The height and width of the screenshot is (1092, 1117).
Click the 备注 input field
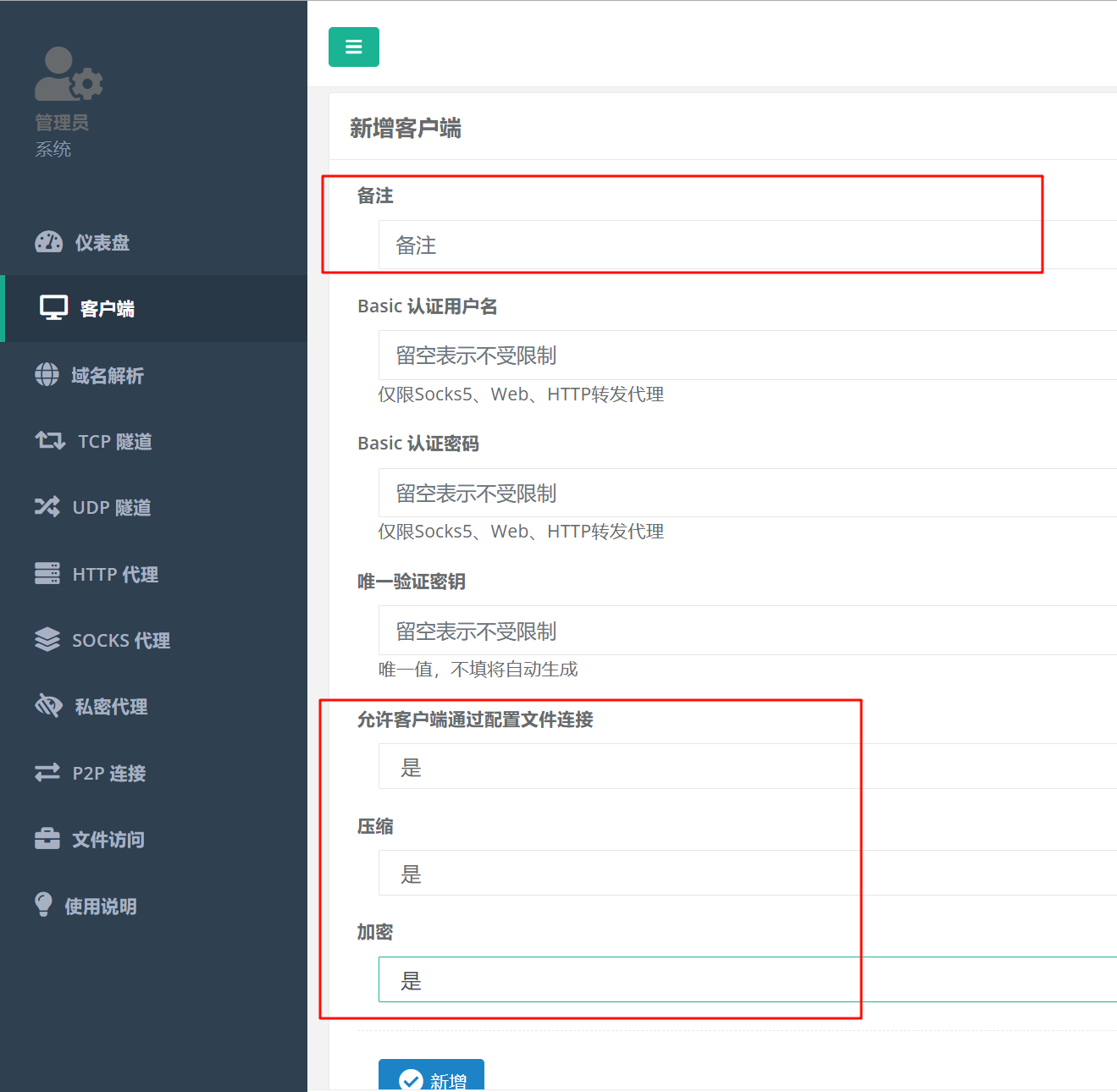[747, 245]
